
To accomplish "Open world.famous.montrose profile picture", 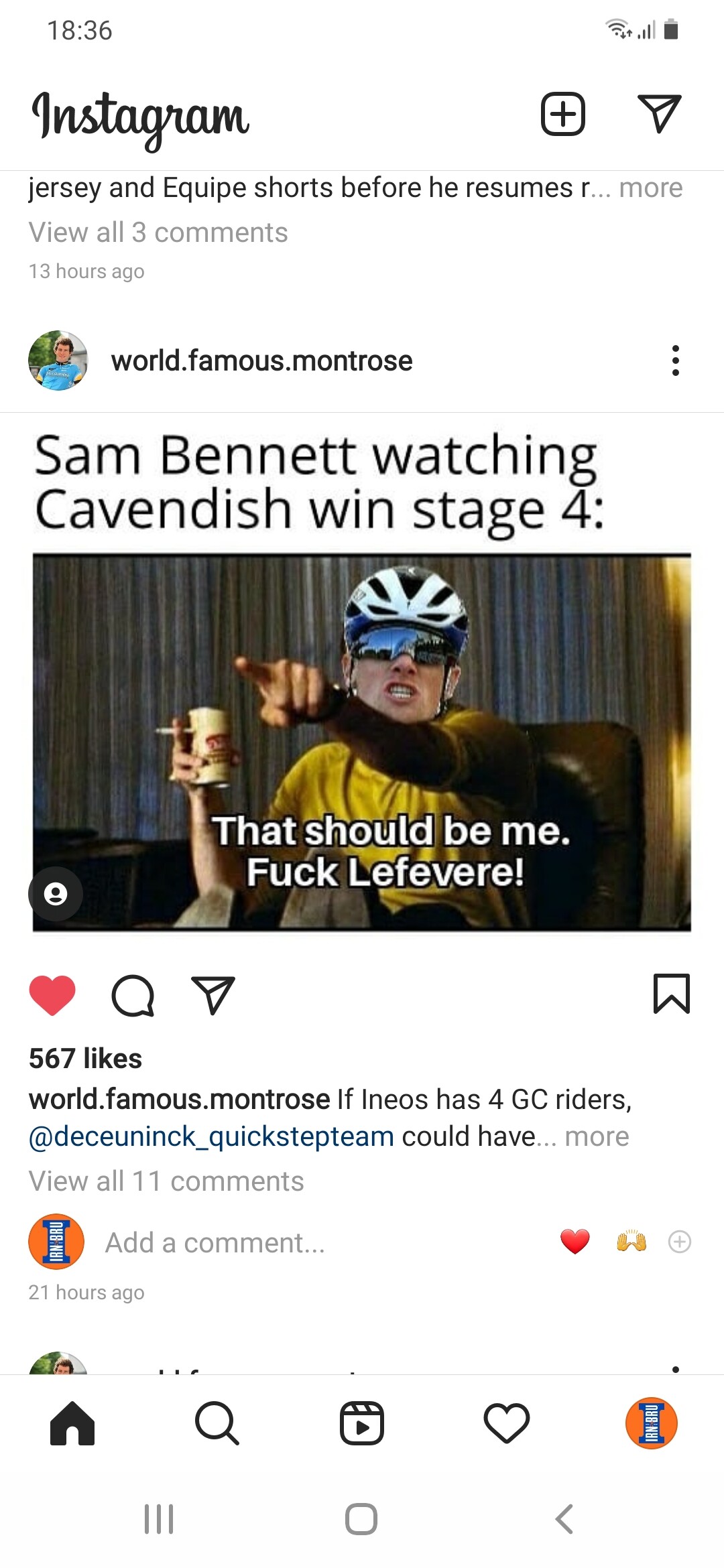I will [x=58, y=361].
